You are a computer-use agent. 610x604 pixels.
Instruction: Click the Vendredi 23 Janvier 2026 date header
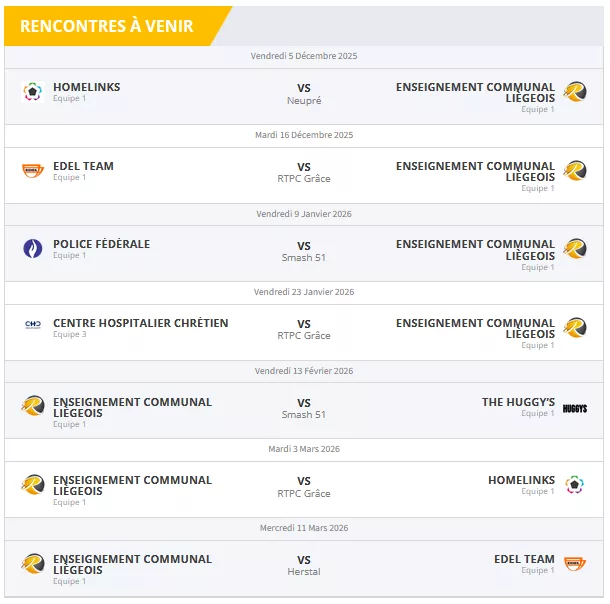pos(304,292)
